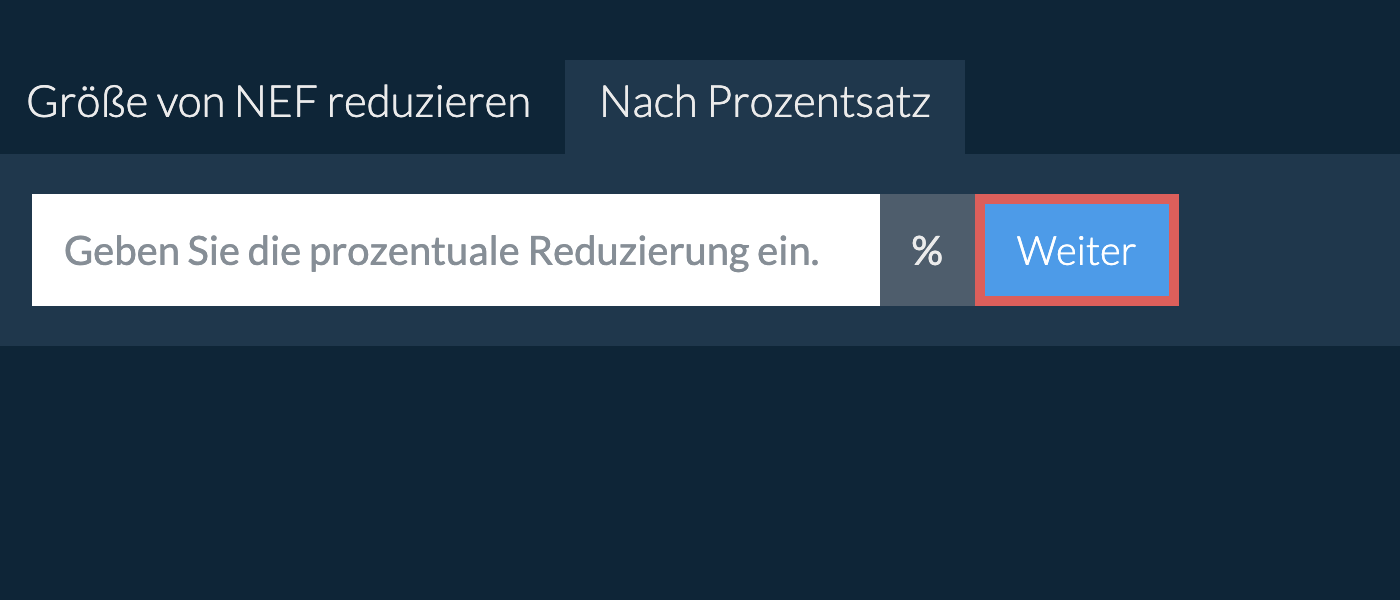Click the Weiter button
Image resolution: width=1400 pixels, height=600 pixels.
point(1076,250)
